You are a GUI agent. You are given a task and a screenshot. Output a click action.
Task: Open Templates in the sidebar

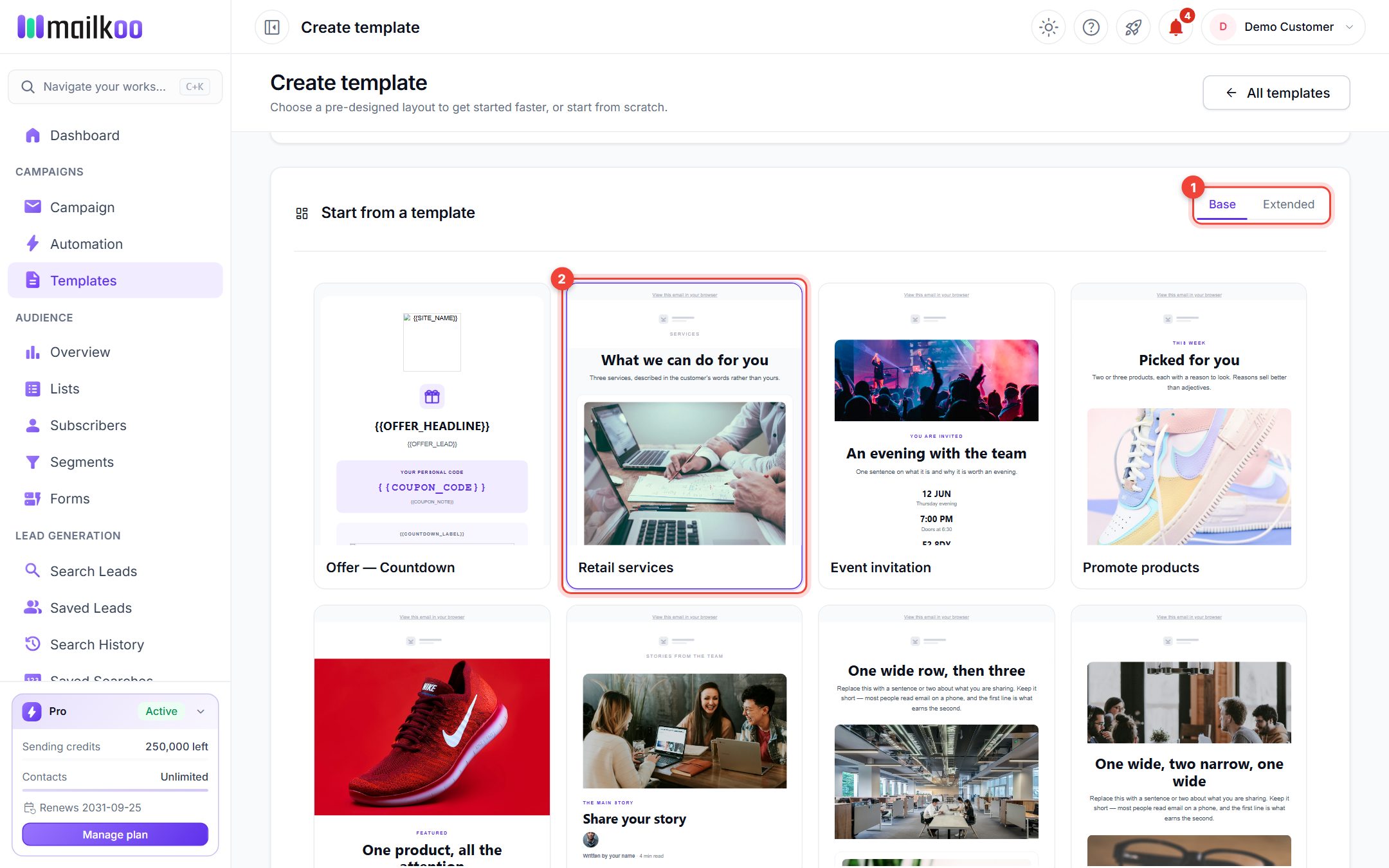point(115,280)
